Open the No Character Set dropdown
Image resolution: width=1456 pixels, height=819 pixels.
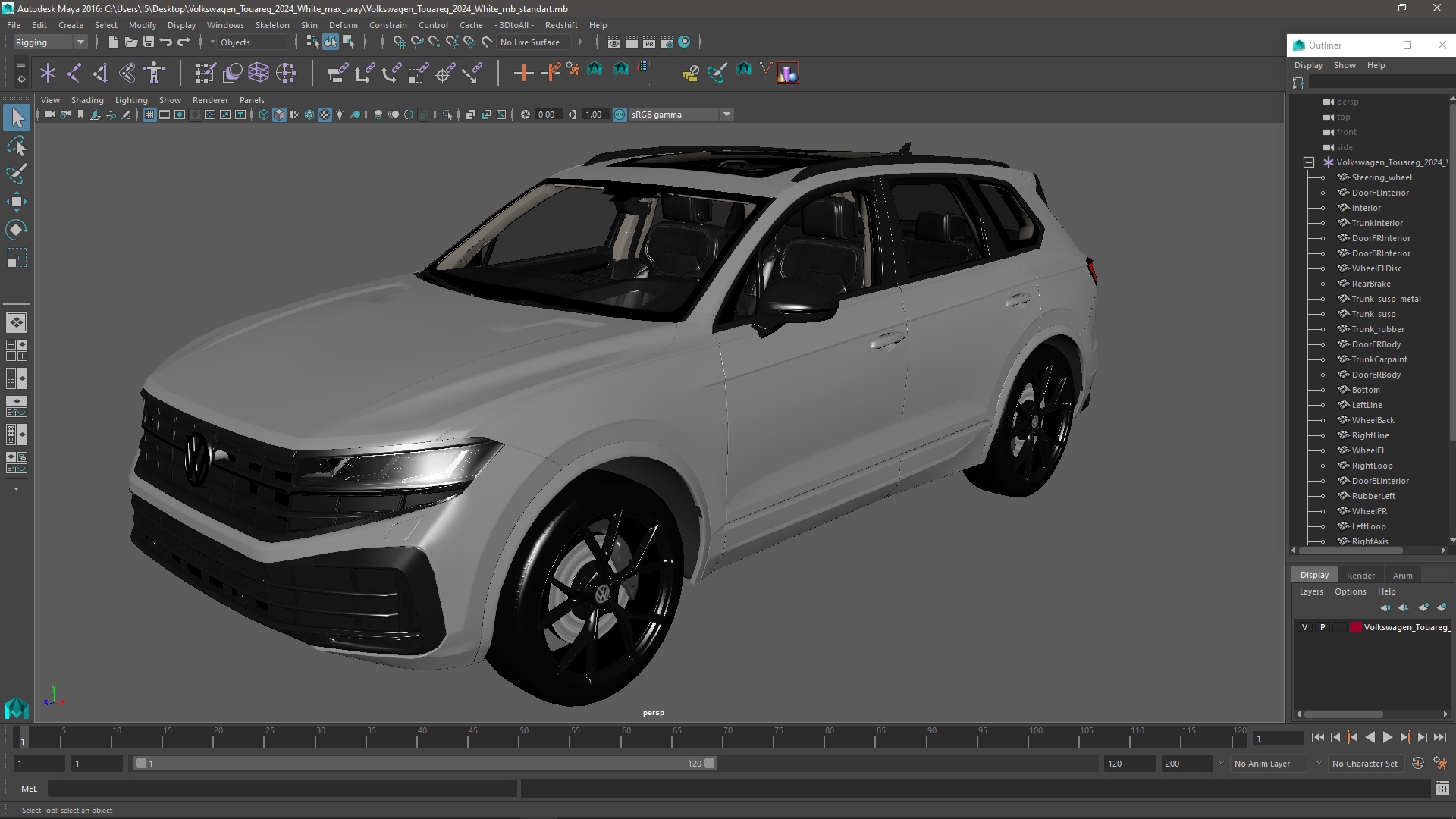(1365, 764)
